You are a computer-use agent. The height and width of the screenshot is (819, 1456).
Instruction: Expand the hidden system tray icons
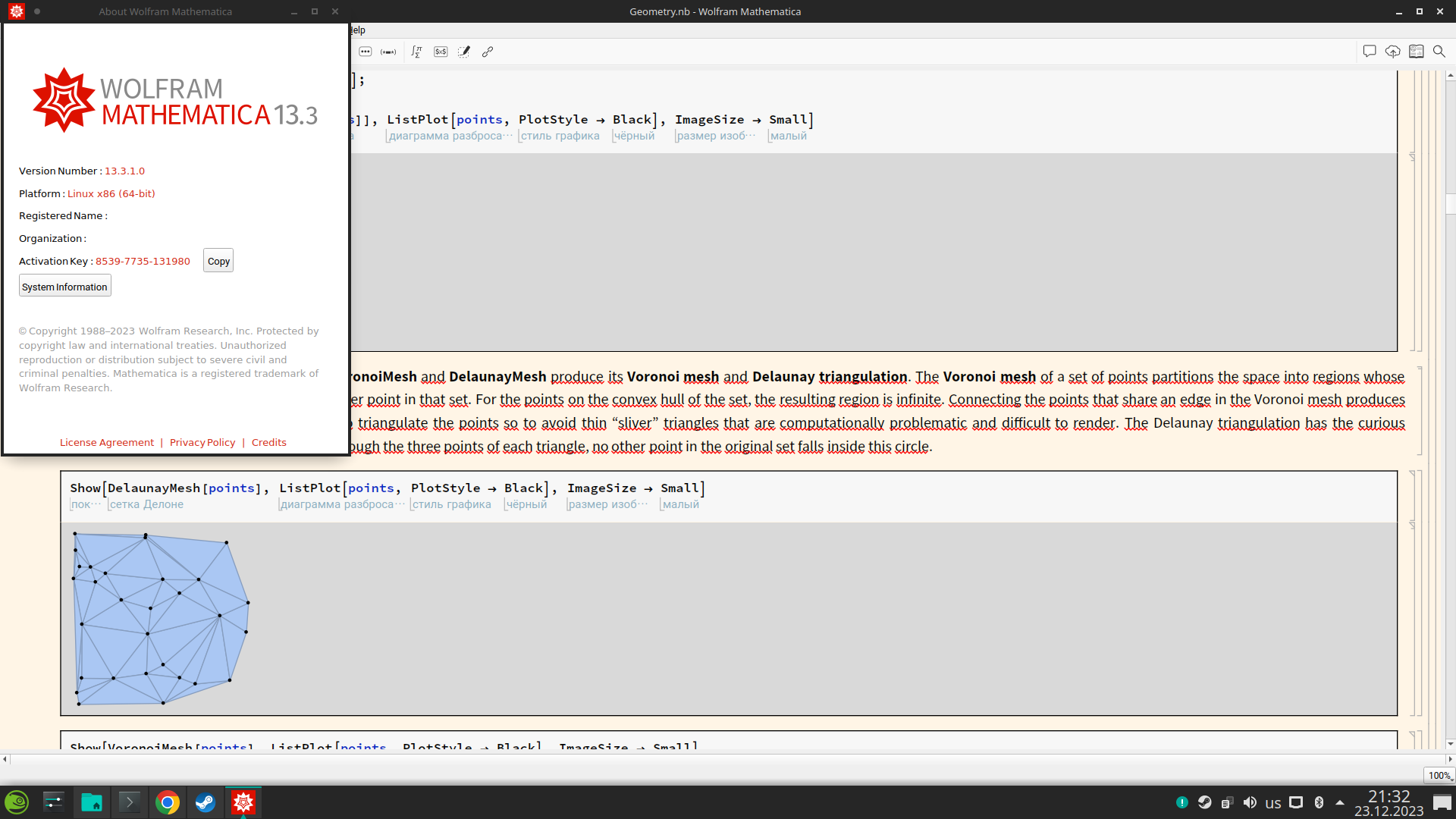coord(1340,802)
